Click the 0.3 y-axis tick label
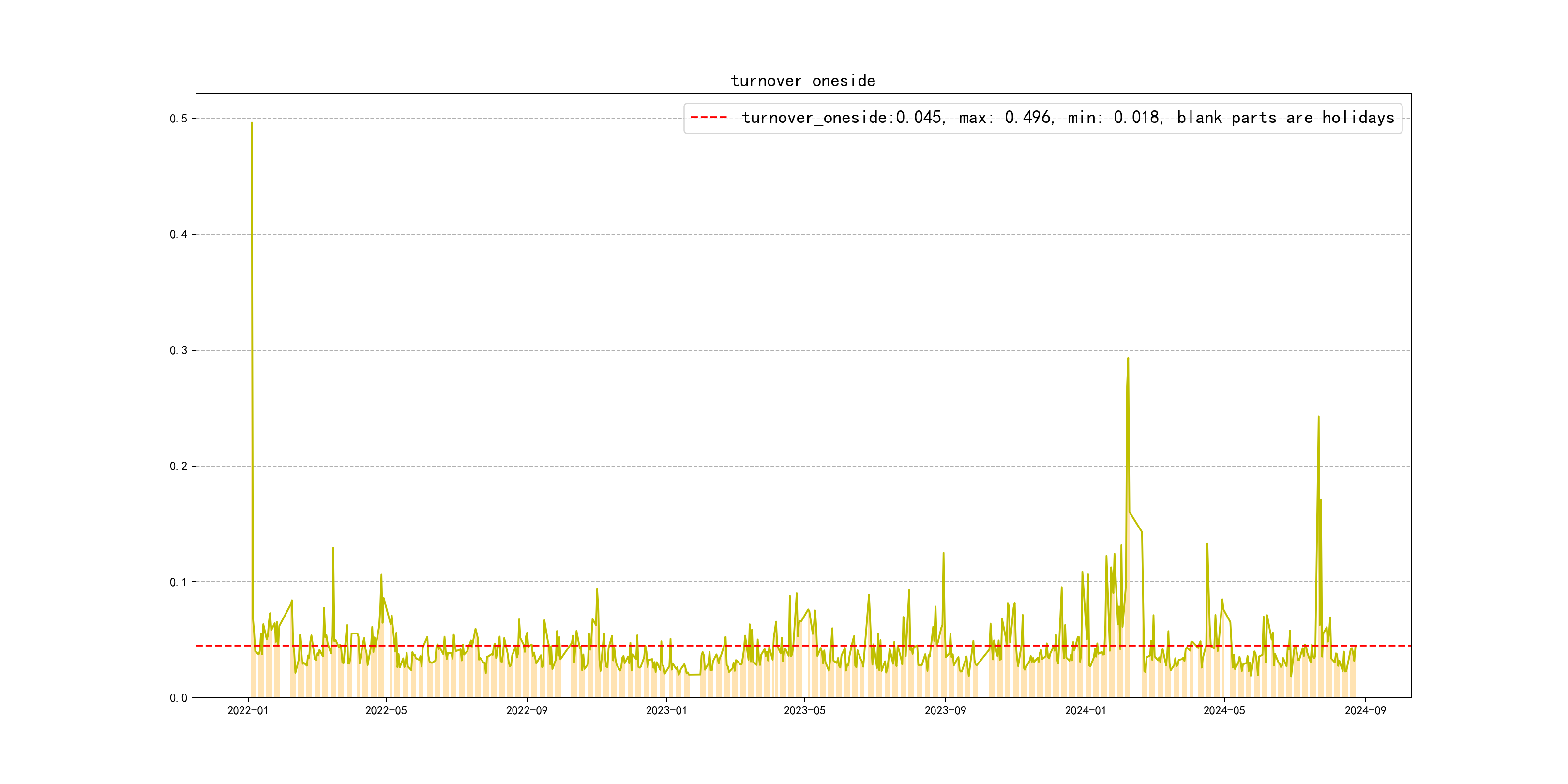 click(179, 350)
